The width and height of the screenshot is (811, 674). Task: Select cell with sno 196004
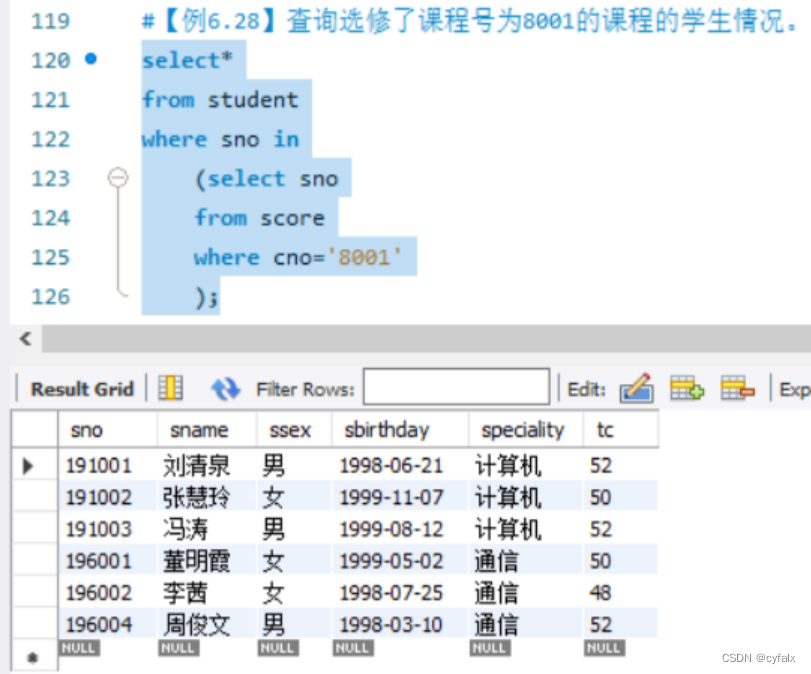pos(107,624)
